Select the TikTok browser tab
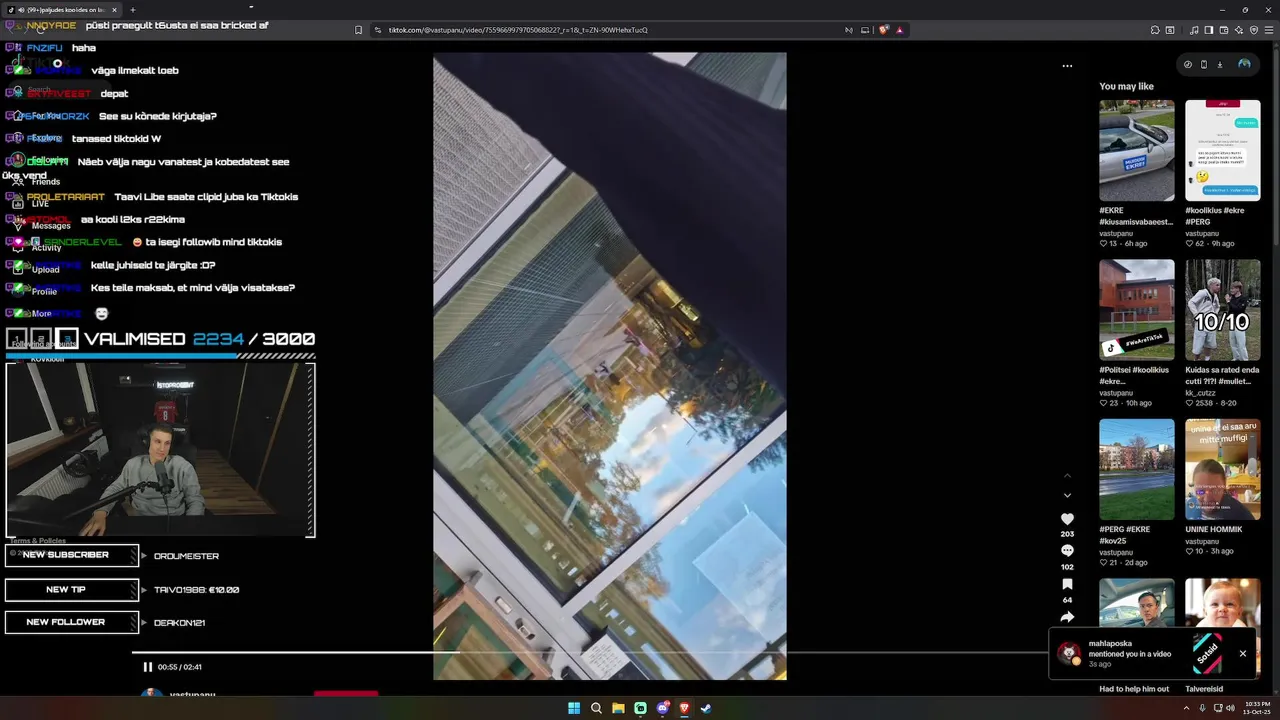This screenshot has height=720, width=1280. tap(62, 10)
